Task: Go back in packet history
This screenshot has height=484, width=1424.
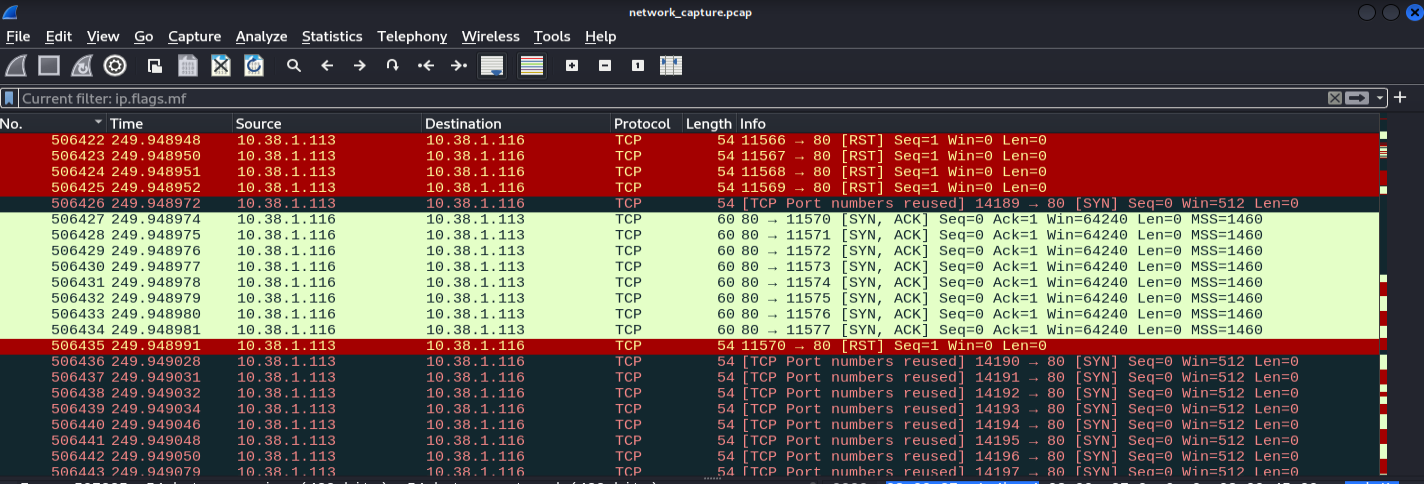Action: tap(327, 66)
